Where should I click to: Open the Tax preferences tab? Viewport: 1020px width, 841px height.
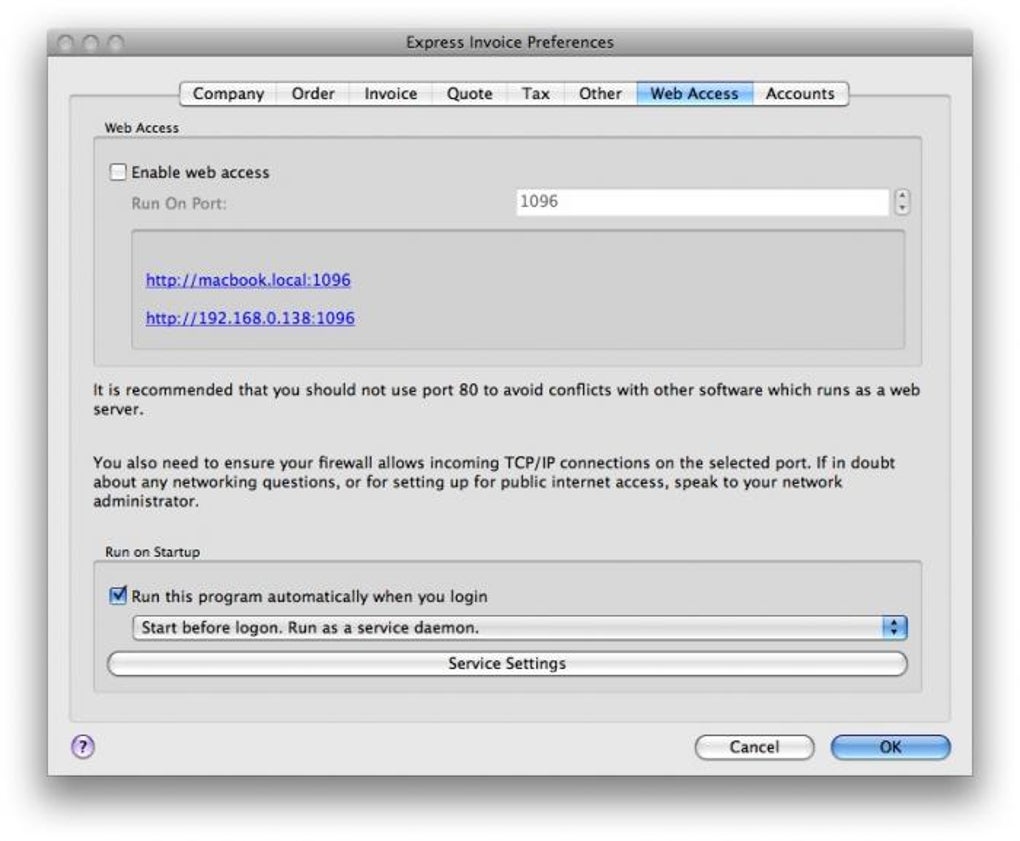click(535, 94)
